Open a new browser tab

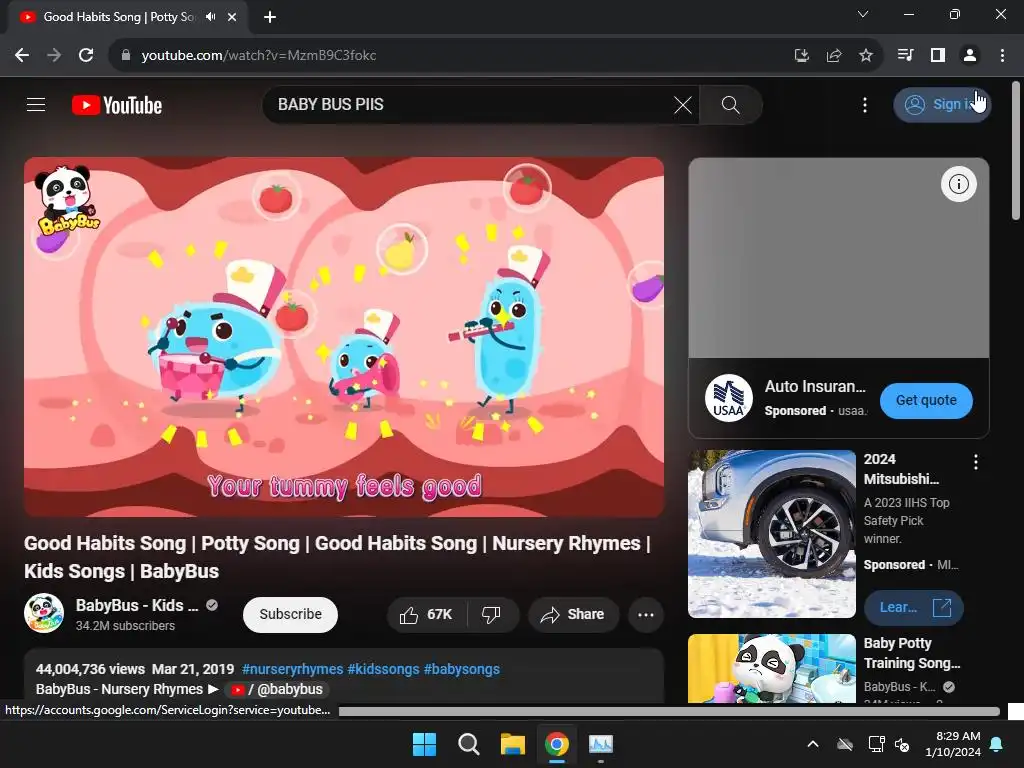pyautogui.click(x=270, y=17)
